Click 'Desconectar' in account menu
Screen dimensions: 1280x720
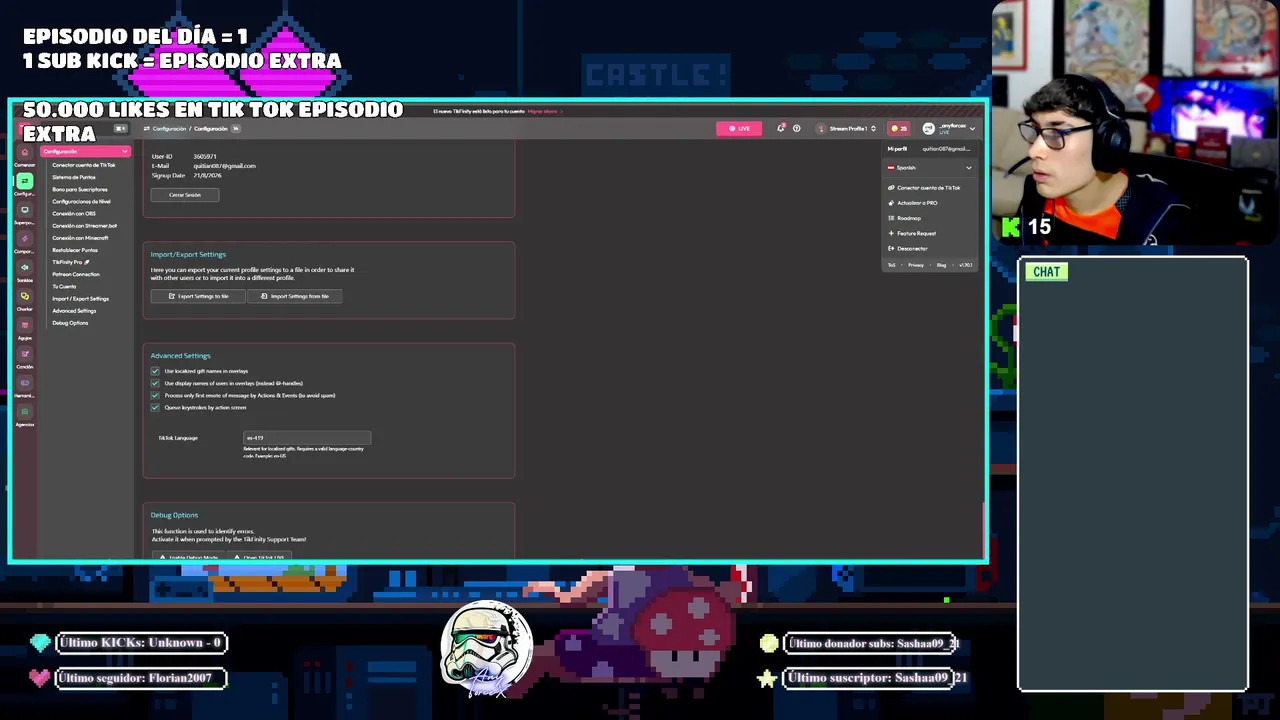click(x=908, y=248)
